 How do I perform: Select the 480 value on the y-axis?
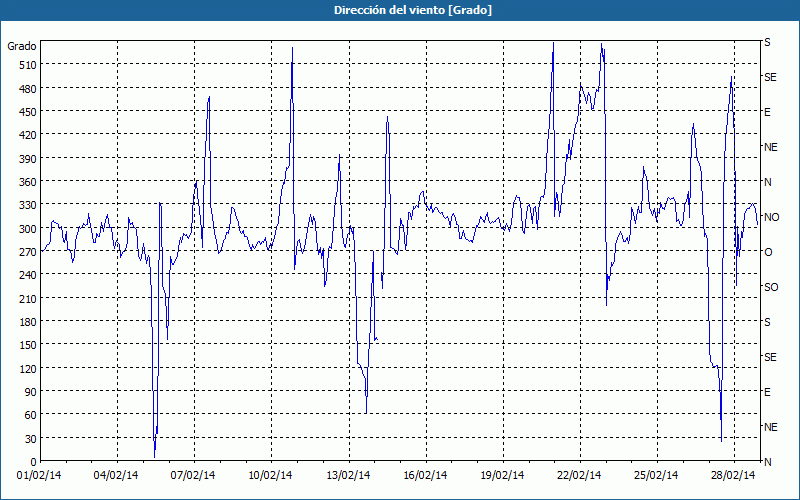pyautogui.click(x=28, y=89)
